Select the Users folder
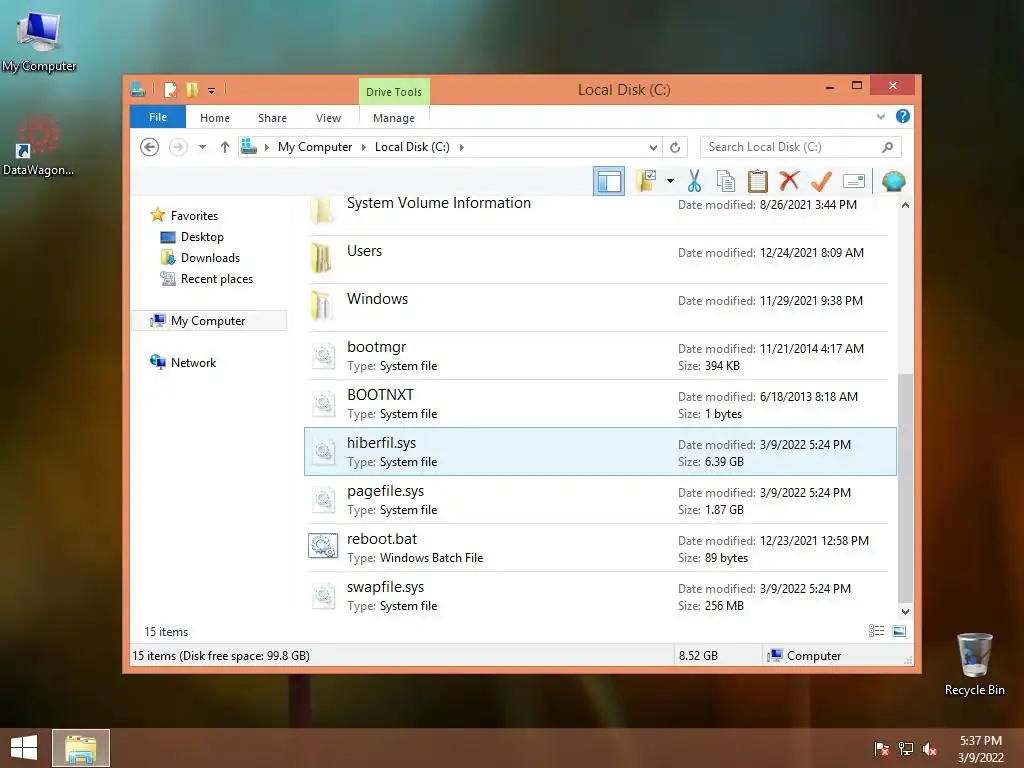This screenshot has height=768, width=1024. tap(600, 259)
